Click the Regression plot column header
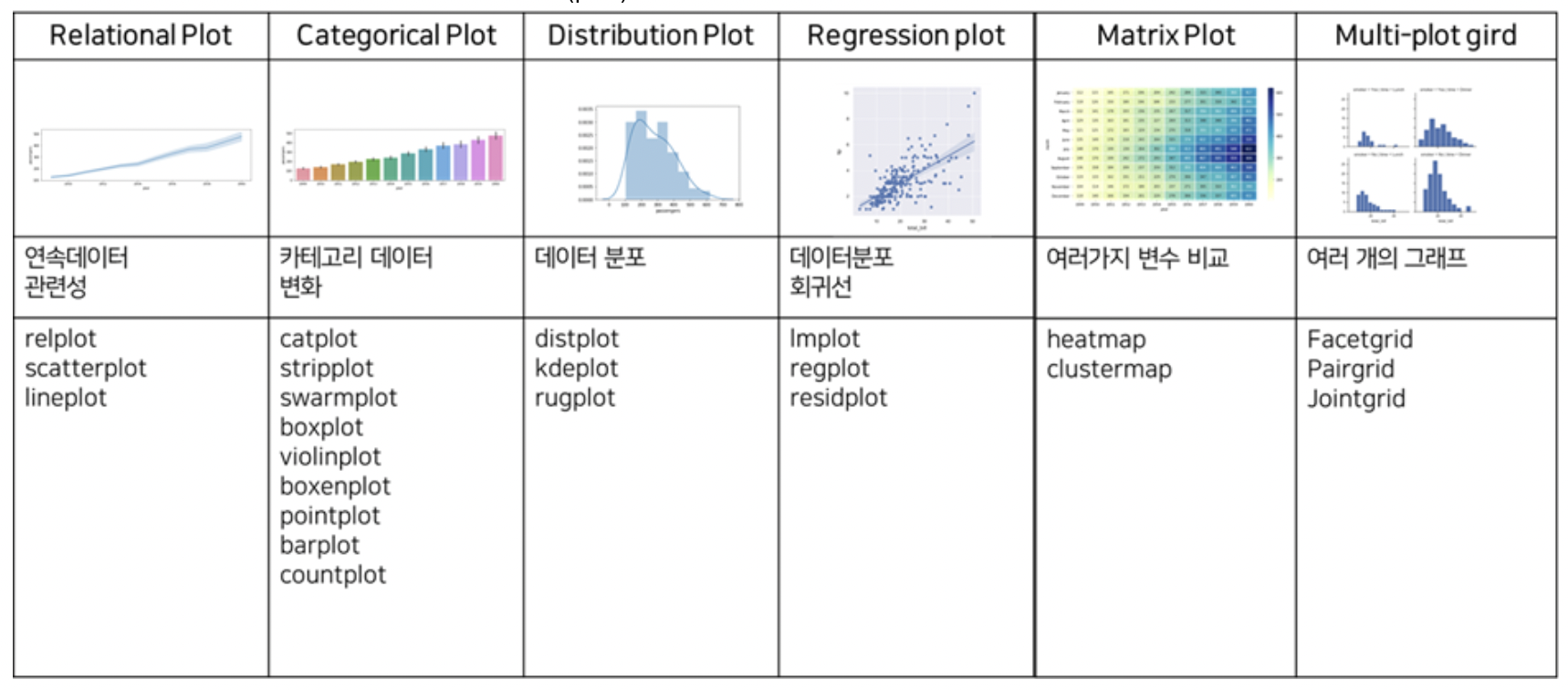Image resolution: width=1568 pixels, height=690 pixels. (x=905, y=36)
